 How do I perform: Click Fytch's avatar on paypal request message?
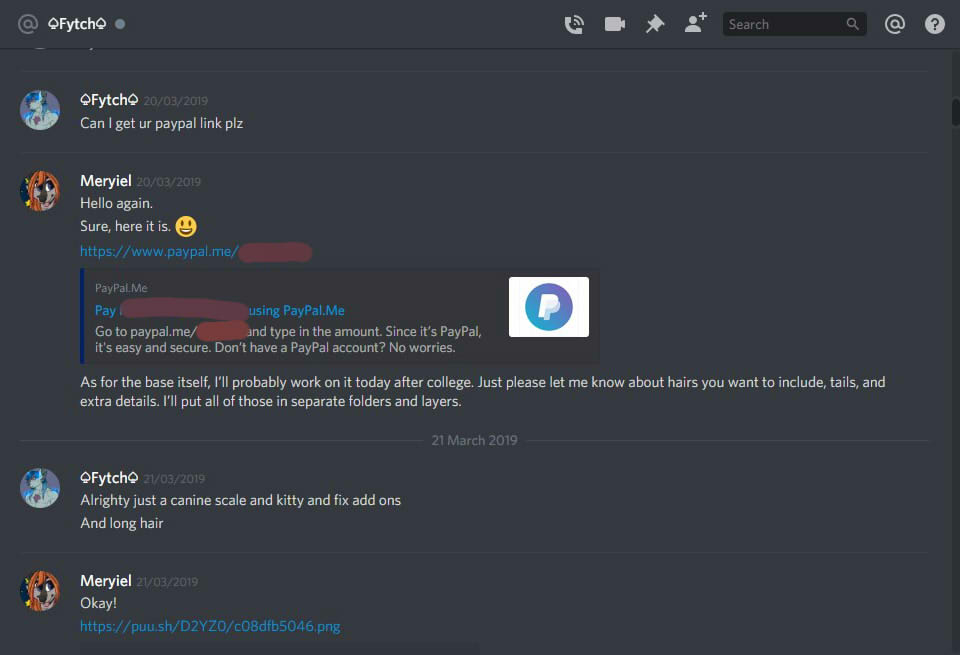[x=40, y=110]
